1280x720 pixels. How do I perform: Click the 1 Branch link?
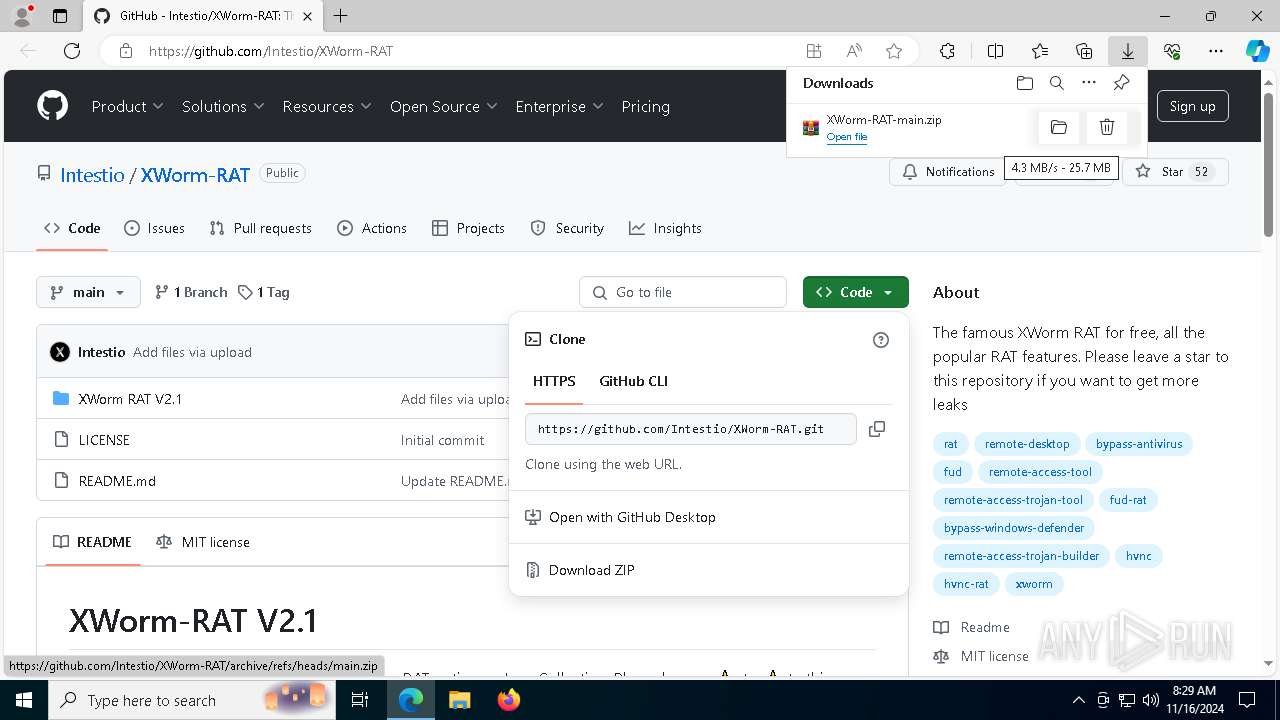[191, 292]
